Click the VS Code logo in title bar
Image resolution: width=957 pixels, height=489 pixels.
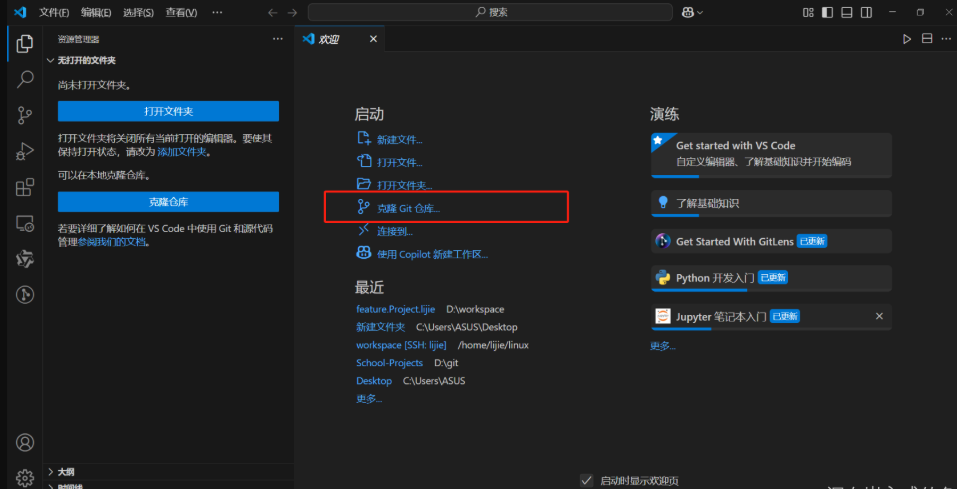[20, 12]
